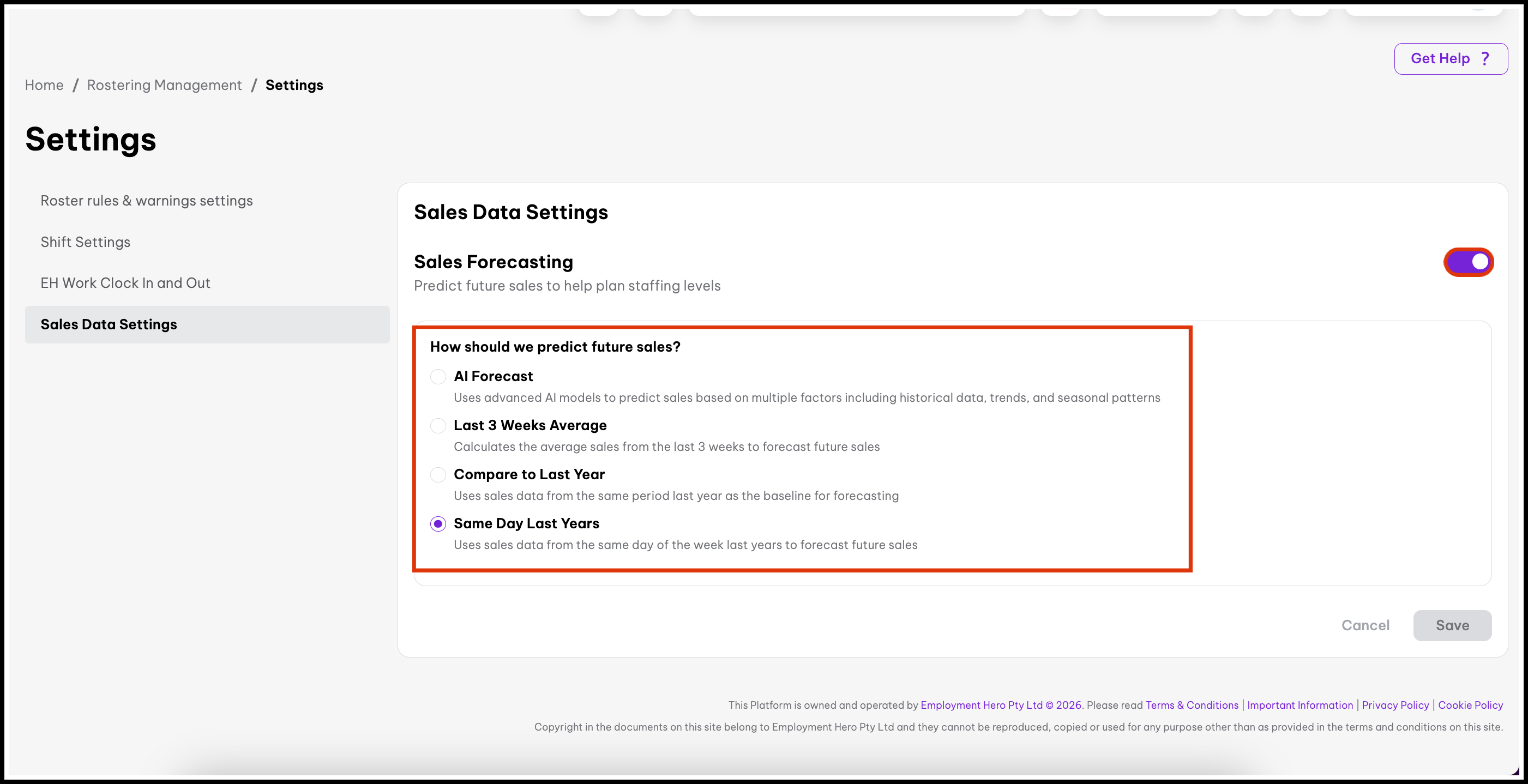The width and height of the screenshot is (1528, 784).
Task: View the Privacy Policy link
Action: click(x=1394, y=704)
